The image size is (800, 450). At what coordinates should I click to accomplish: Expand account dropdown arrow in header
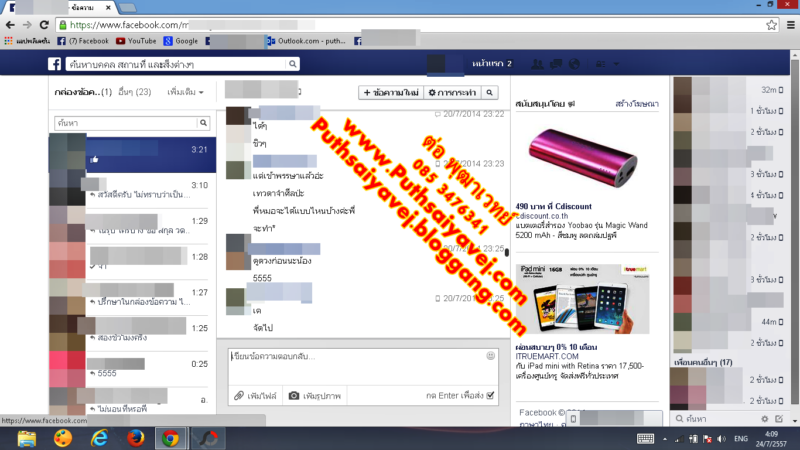coord(616,64)
